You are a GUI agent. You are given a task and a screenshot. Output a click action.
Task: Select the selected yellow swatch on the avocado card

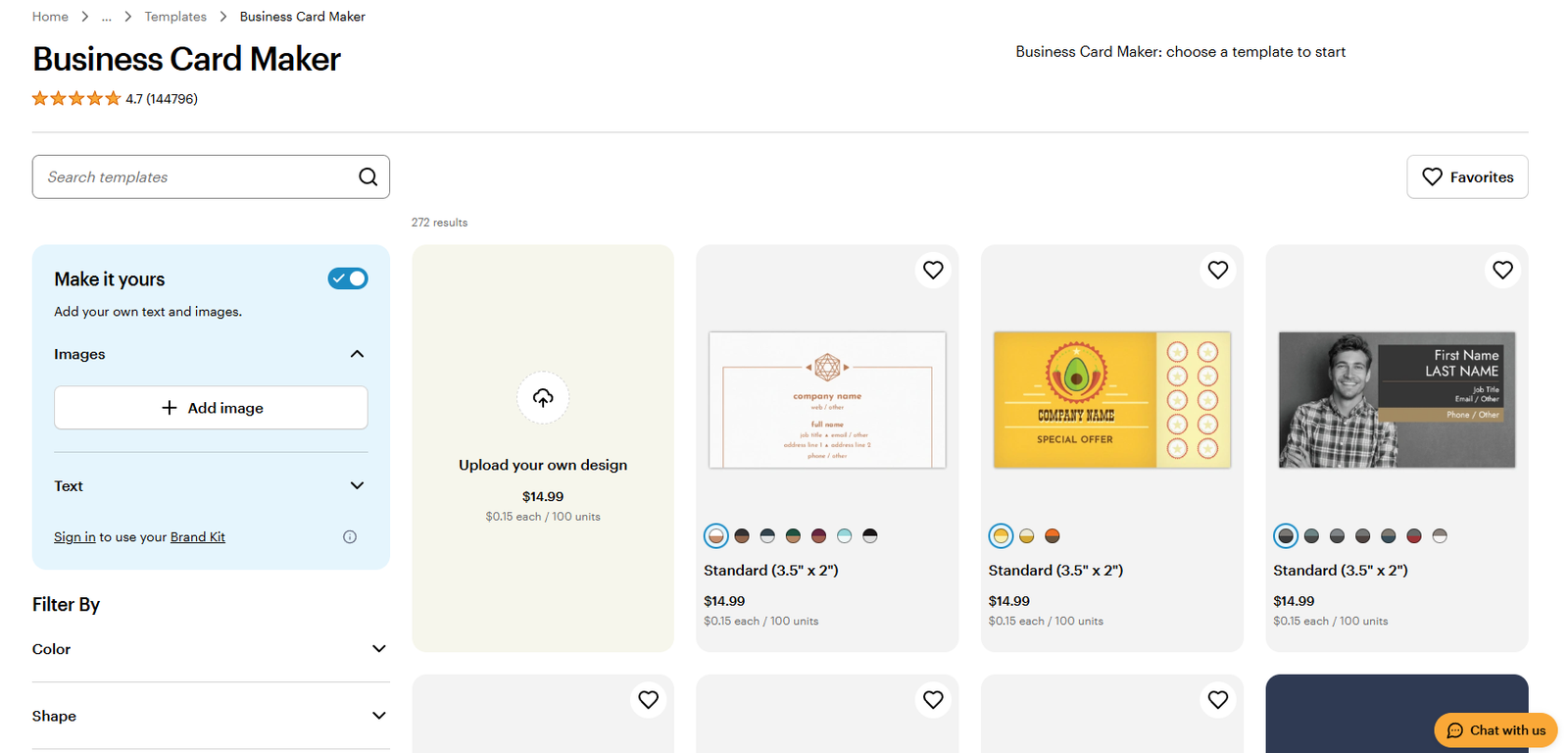1001,535
